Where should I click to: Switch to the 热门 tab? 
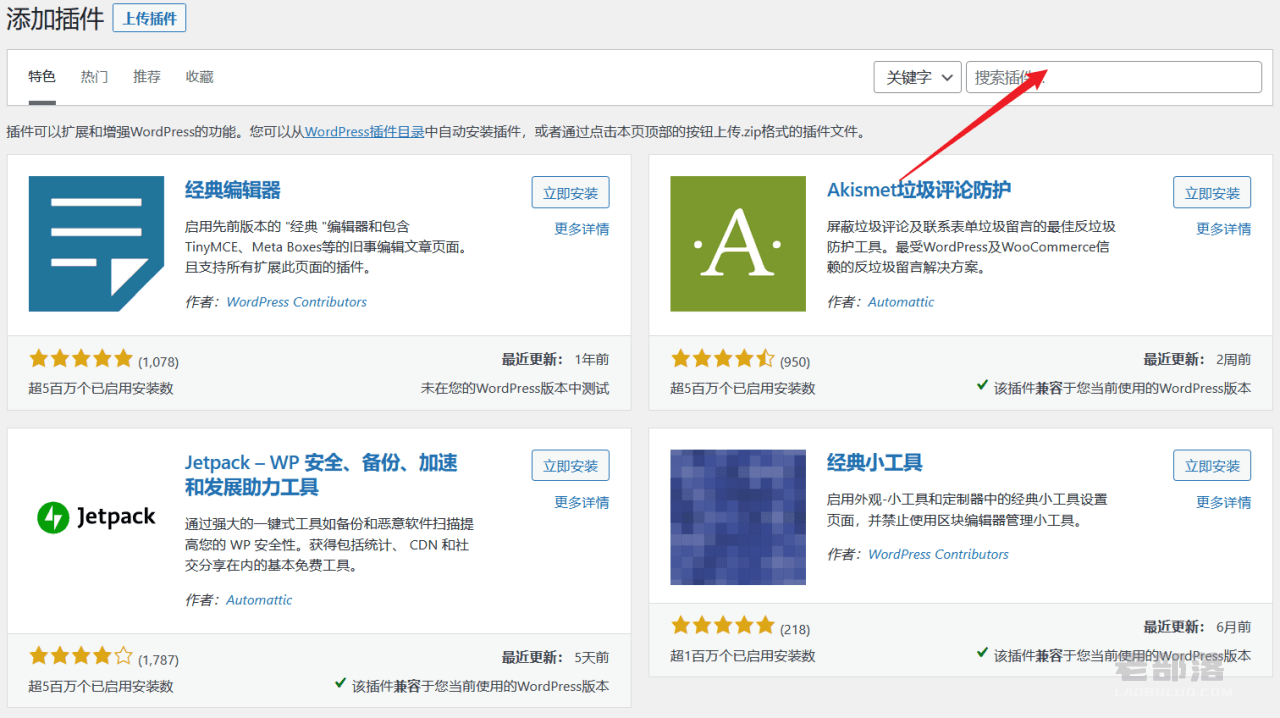point(94,77)
